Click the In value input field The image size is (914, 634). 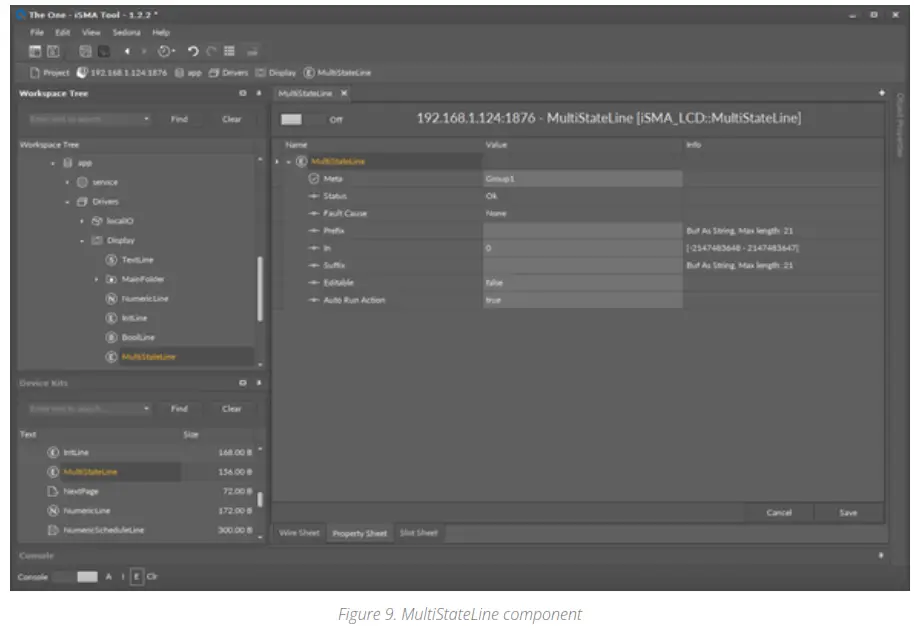pyautogui.click(x=581, y=247)
